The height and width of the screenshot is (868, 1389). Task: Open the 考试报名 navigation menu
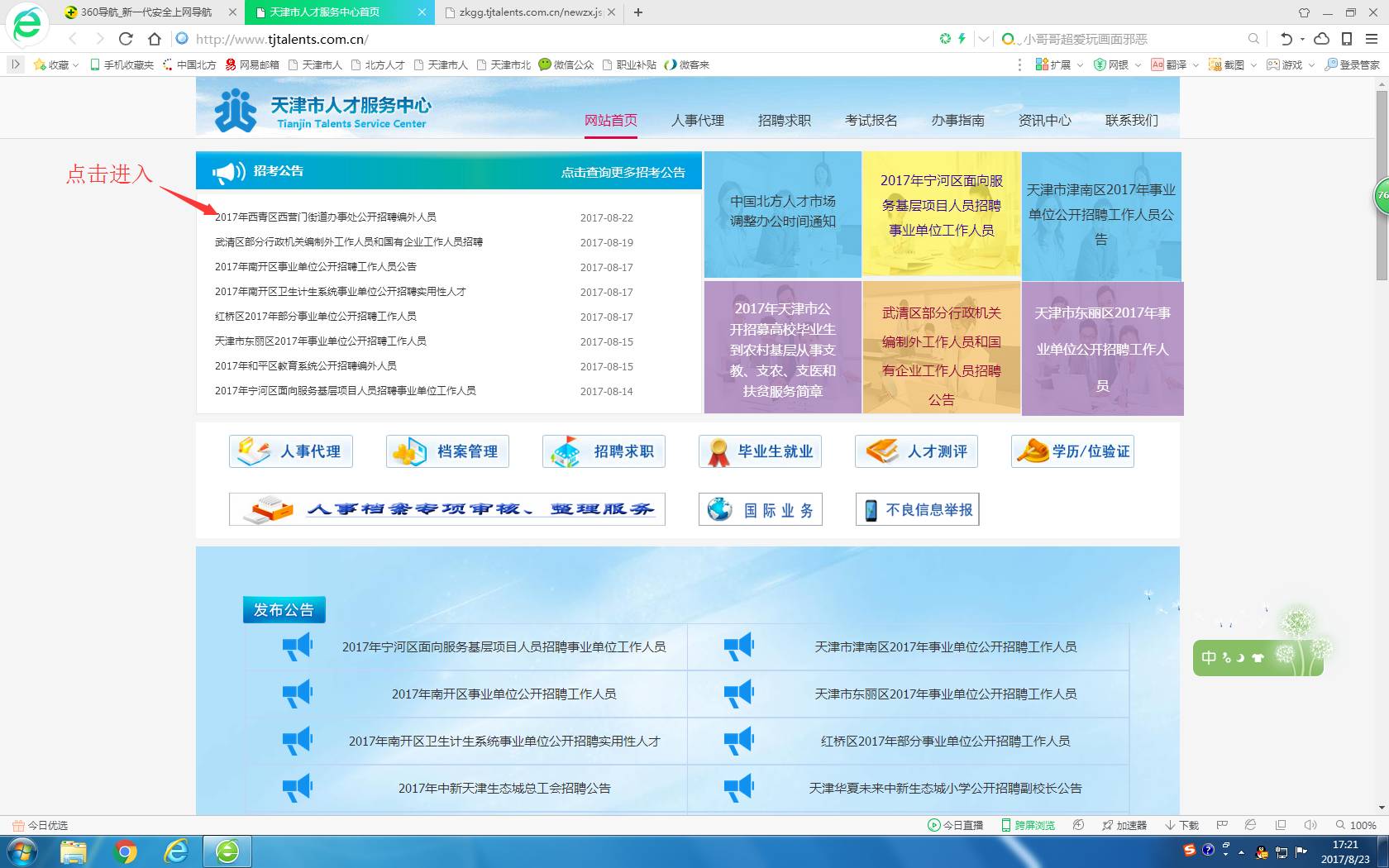(871, 120)
